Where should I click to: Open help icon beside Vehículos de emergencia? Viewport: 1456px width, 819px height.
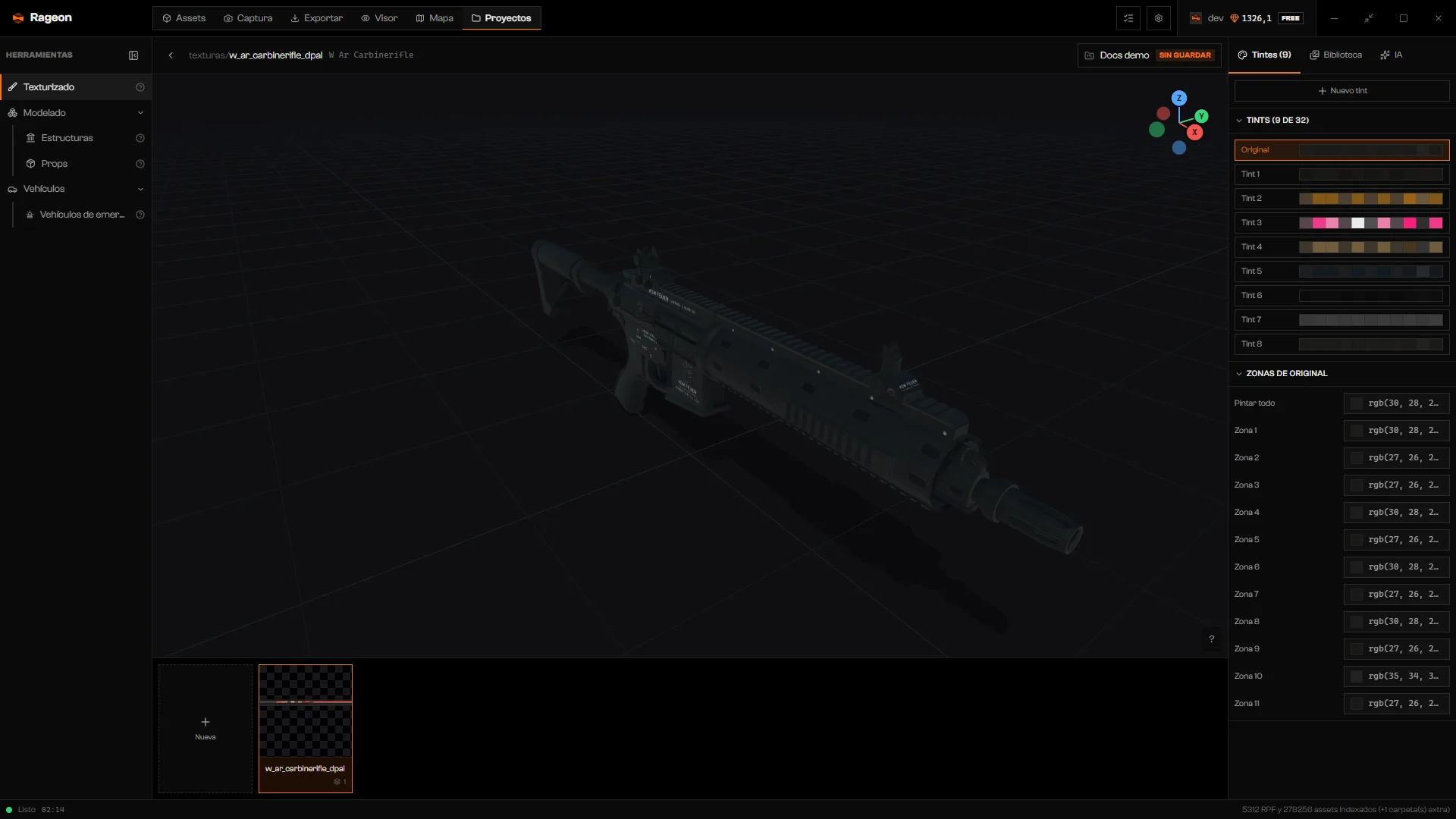(140, 215)
